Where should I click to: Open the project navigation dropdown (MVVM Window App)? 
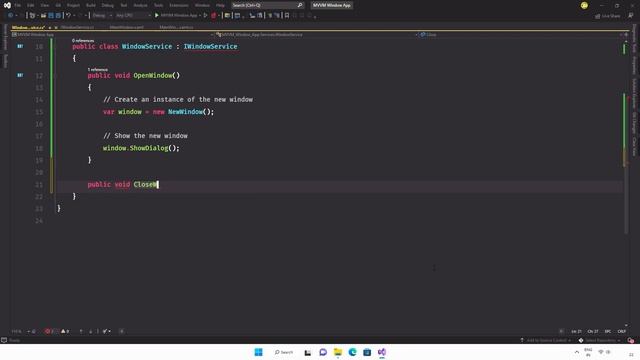113,35
